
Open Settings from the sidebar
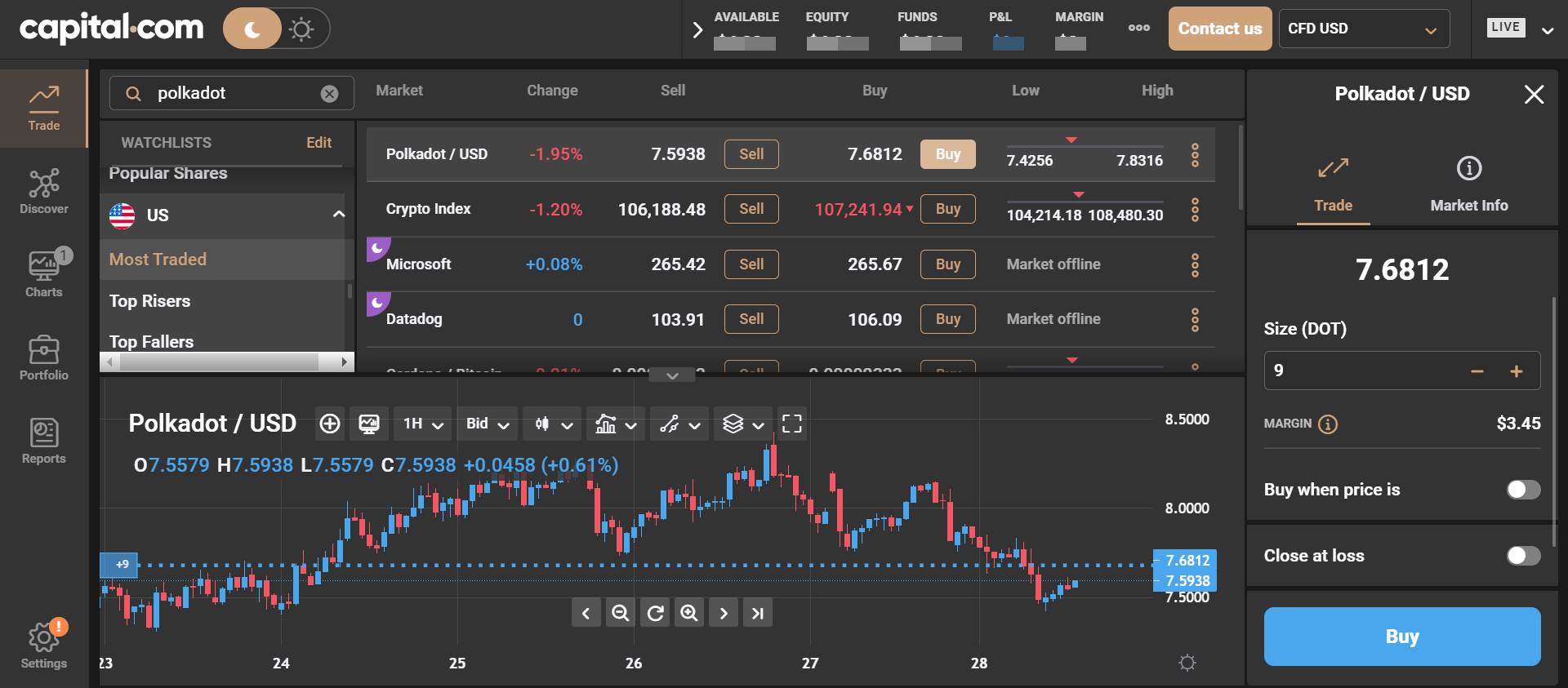43,645
